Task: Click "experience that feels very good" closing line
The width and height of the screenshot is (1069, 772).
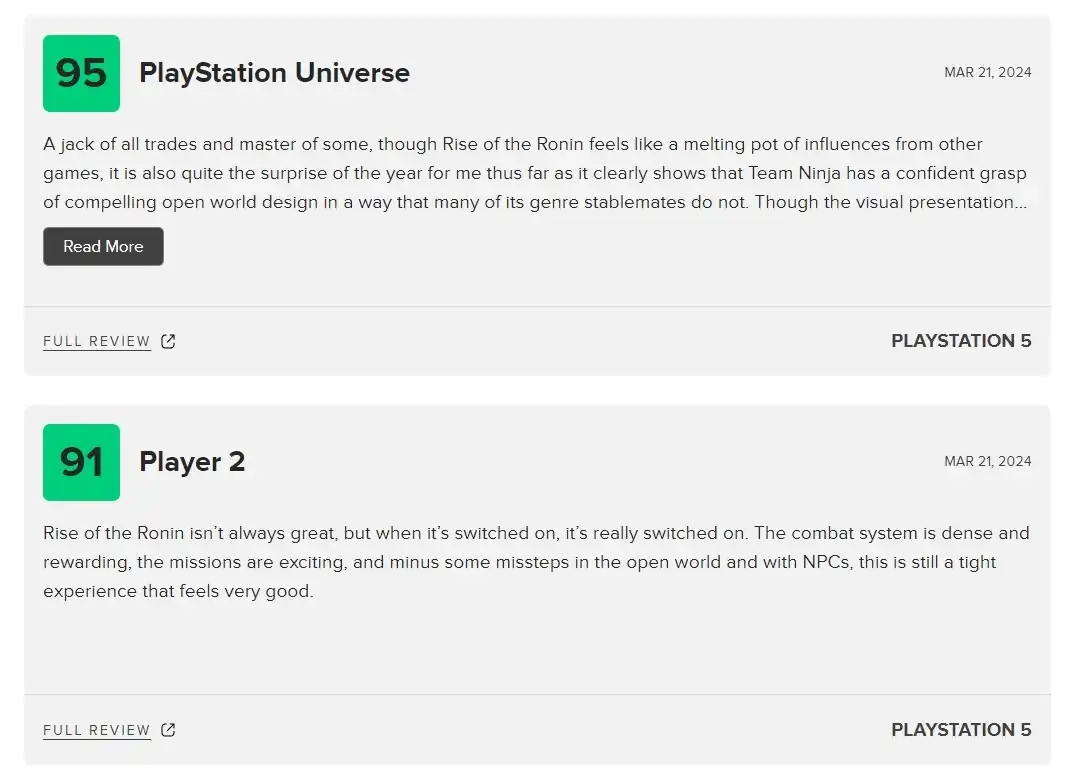Action: pyautogui.click(x=178, y=592)
